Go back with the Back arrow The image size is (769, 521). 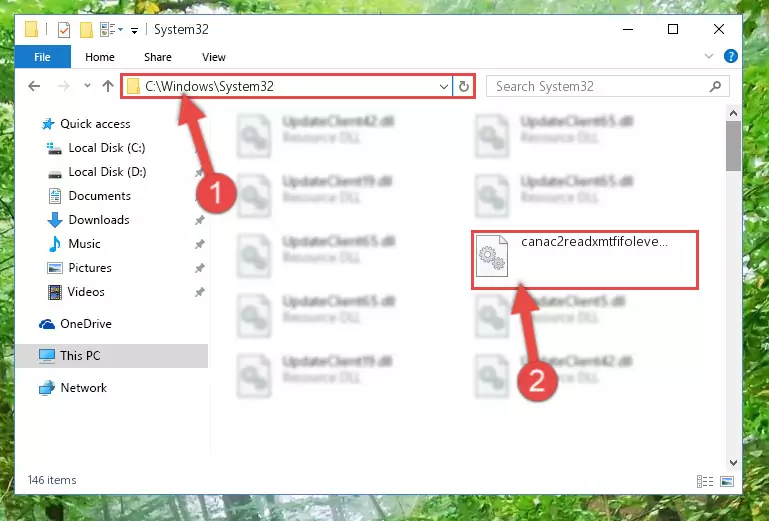click(34, 86)
